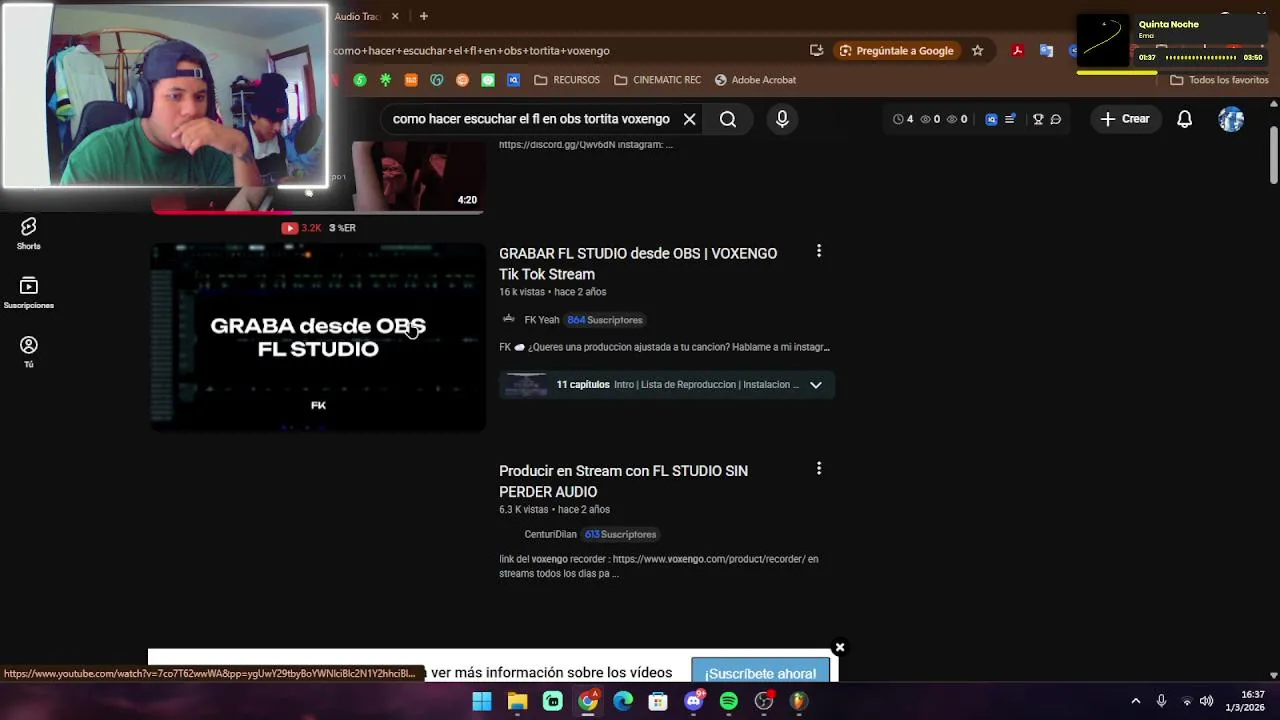Bookmark this page with star icon
The image size is (1280, 720).
click(x=977, y=51)
